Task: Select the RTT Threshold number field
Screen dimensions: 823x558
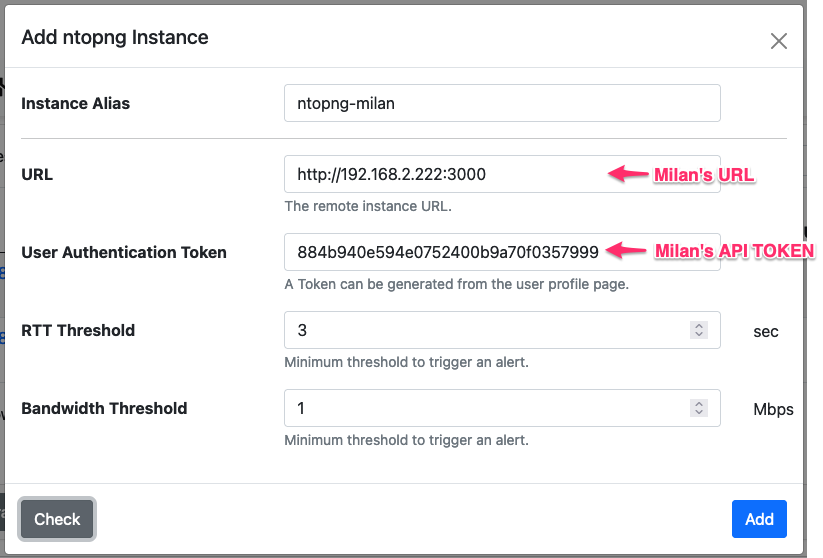Action: [502, 330]
